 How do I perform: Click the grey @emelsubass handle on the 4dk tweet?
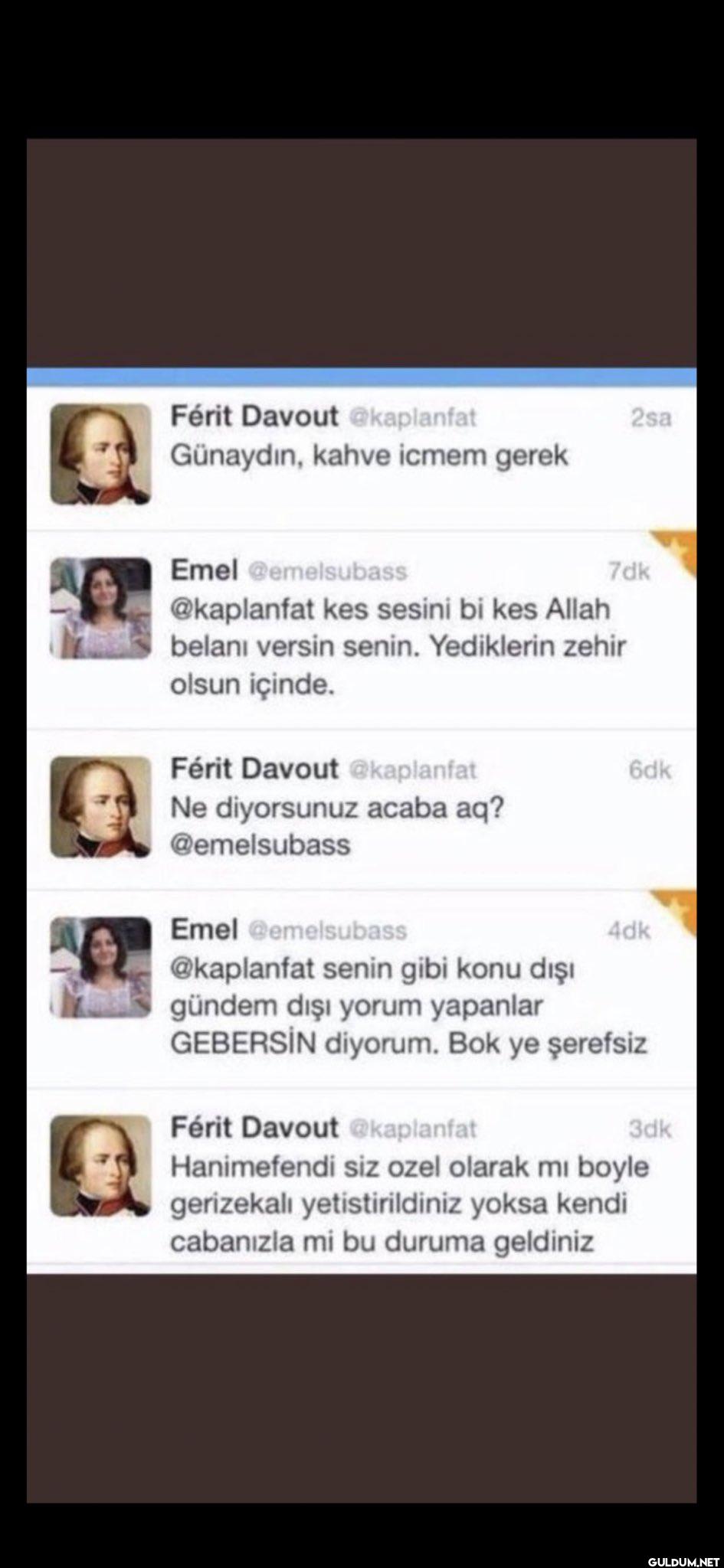tap(328, 931)
